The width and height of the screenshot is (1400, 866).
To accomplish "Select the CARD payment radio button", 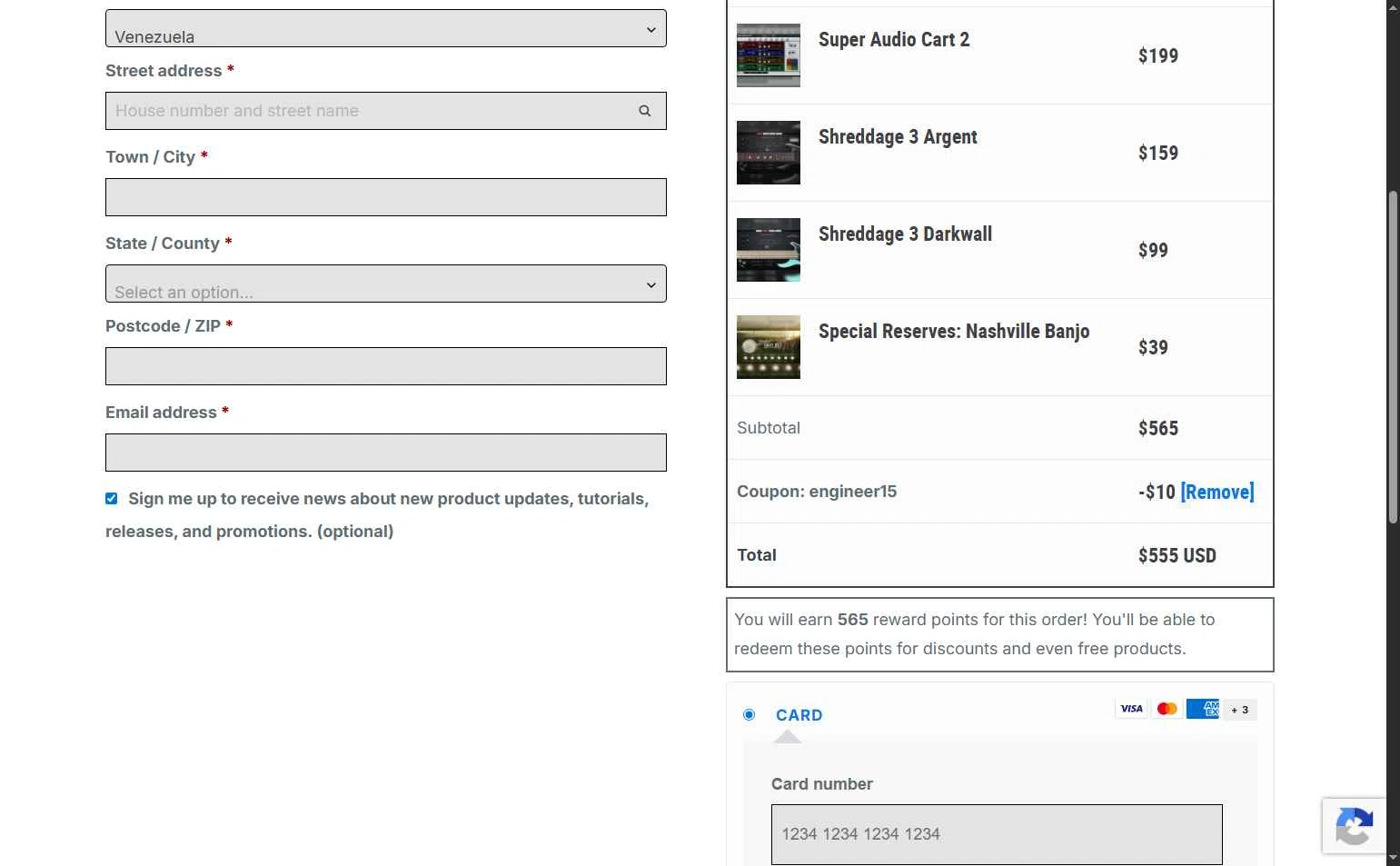I will (750, 715).
